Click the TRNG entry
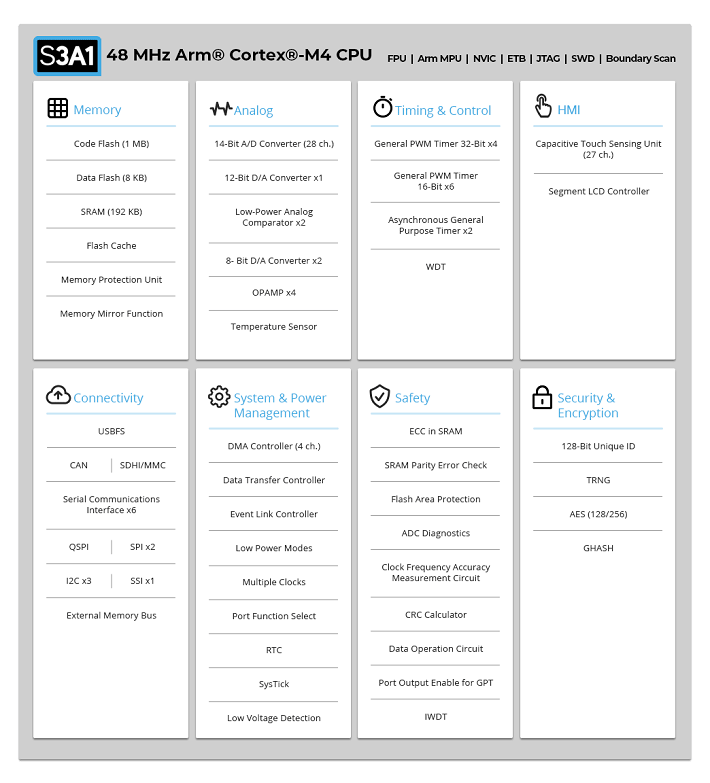Viewport: 710px width, 783px height. [x=598, y=480]
